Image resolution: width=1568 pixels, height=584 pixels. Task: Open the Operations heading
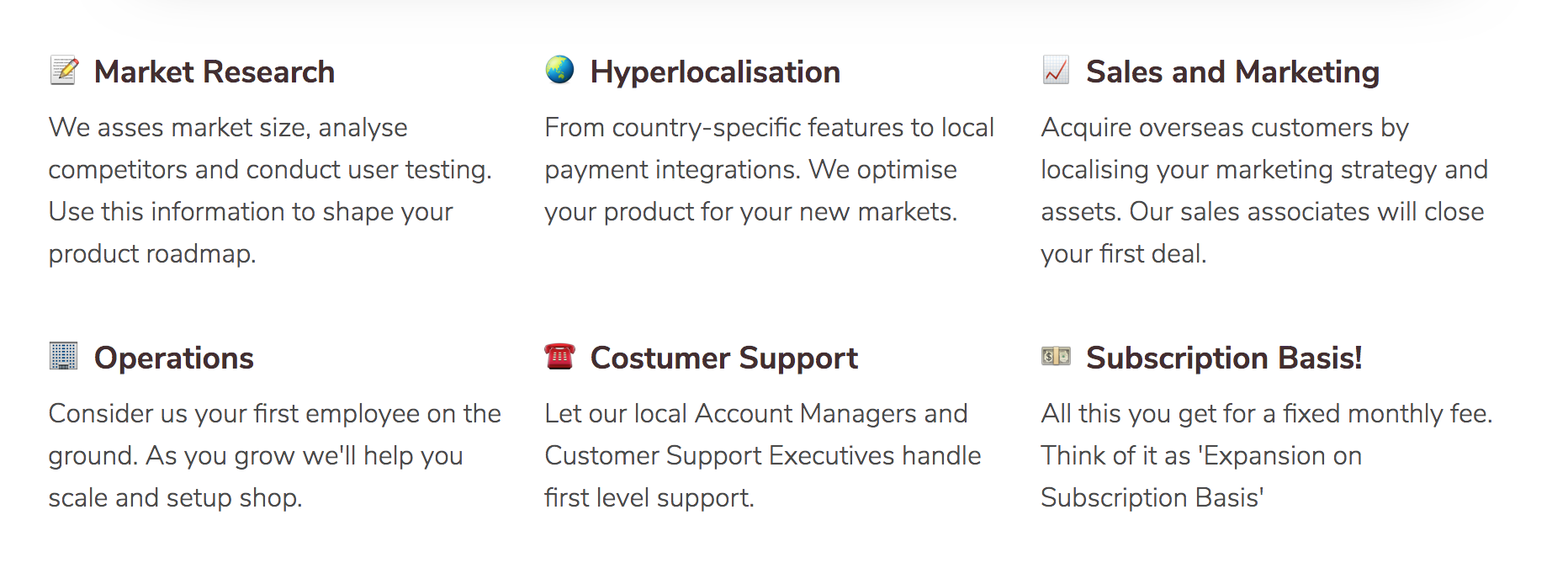pyautogui.click(x=174, y=358)
